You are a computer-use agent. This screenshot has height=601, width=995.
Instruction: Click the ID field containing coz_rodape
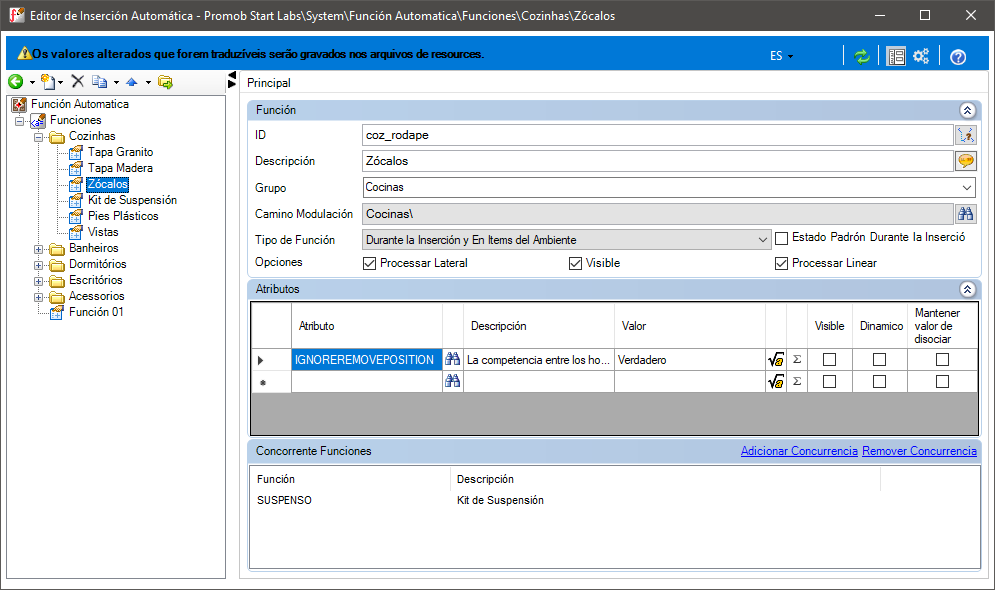pyautogui.click(x=658, y=135)
